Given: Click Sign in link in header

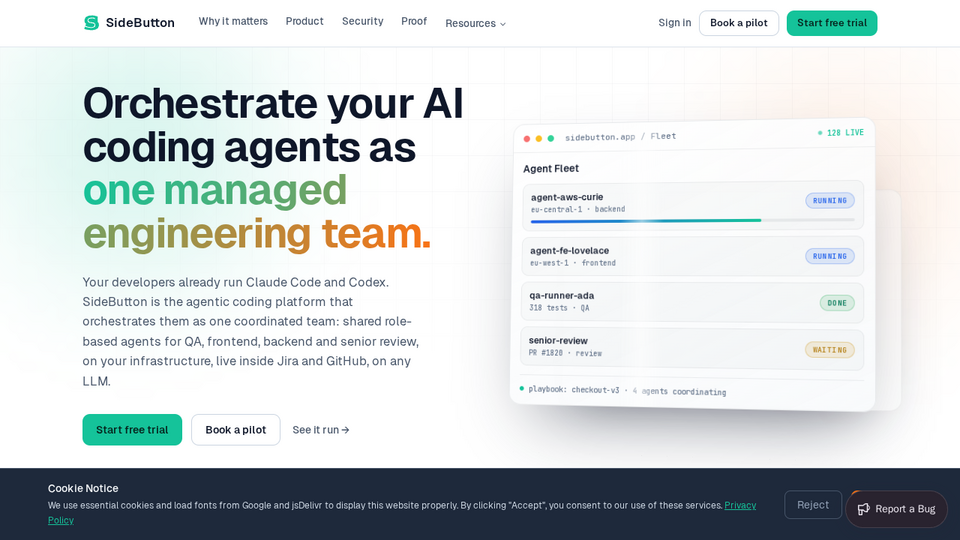Looking at the screenshot, I should [x=675, y=23].
